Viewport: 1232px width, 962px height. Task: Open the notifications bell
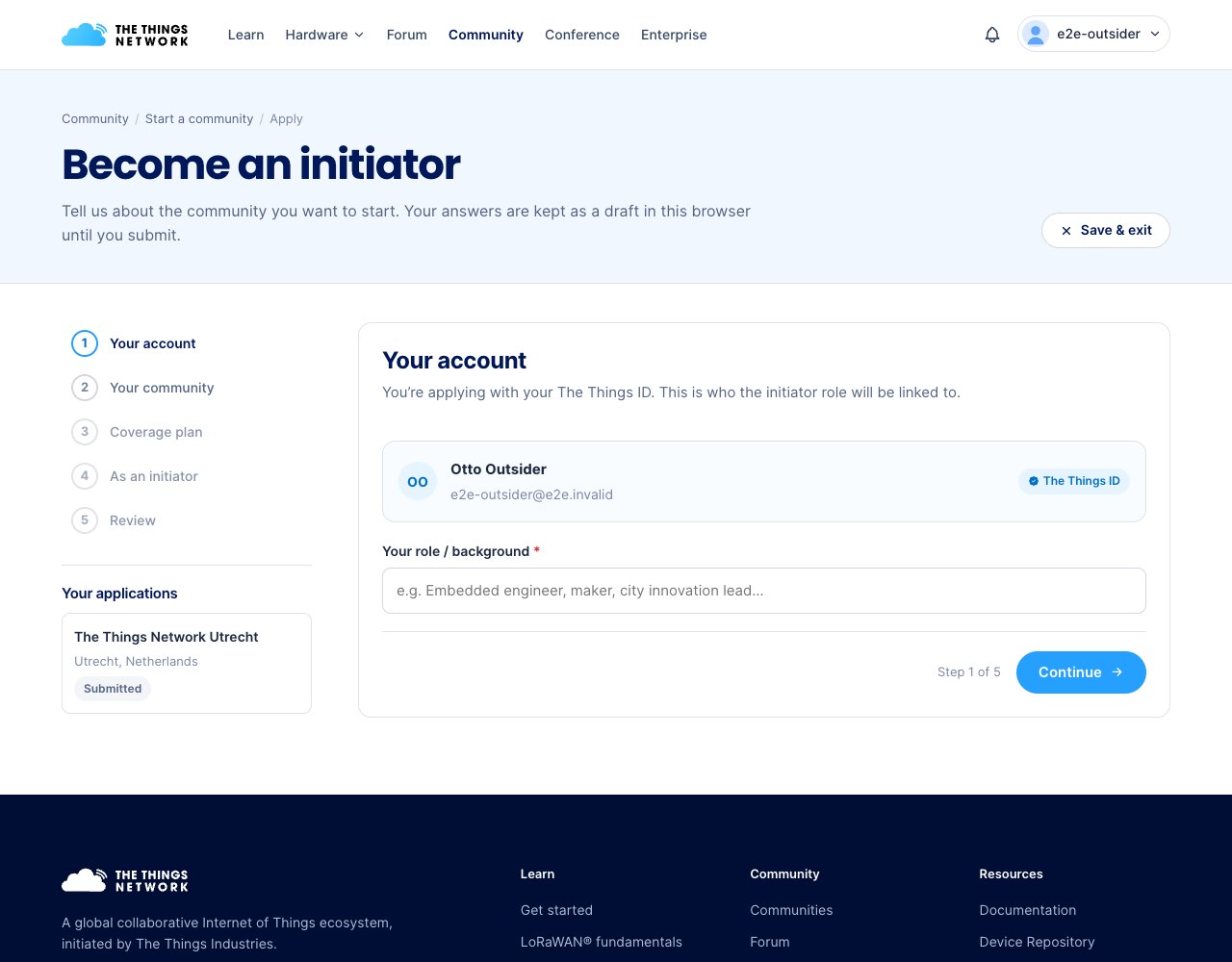[x=992, y=35]
